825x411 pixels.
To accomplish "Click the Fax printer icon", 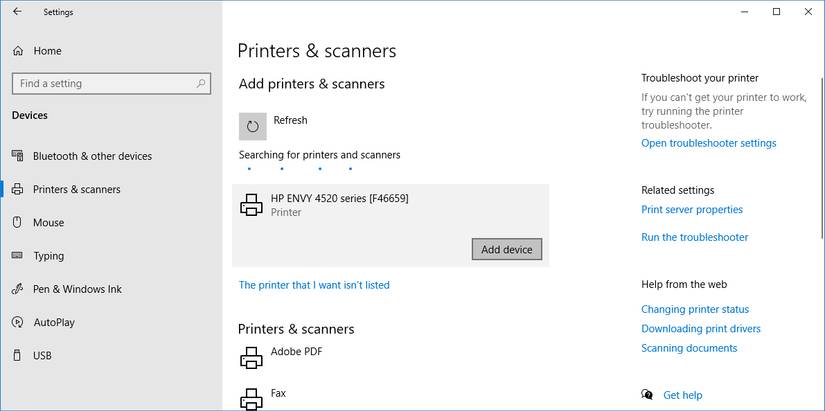I will coord(251,397).
